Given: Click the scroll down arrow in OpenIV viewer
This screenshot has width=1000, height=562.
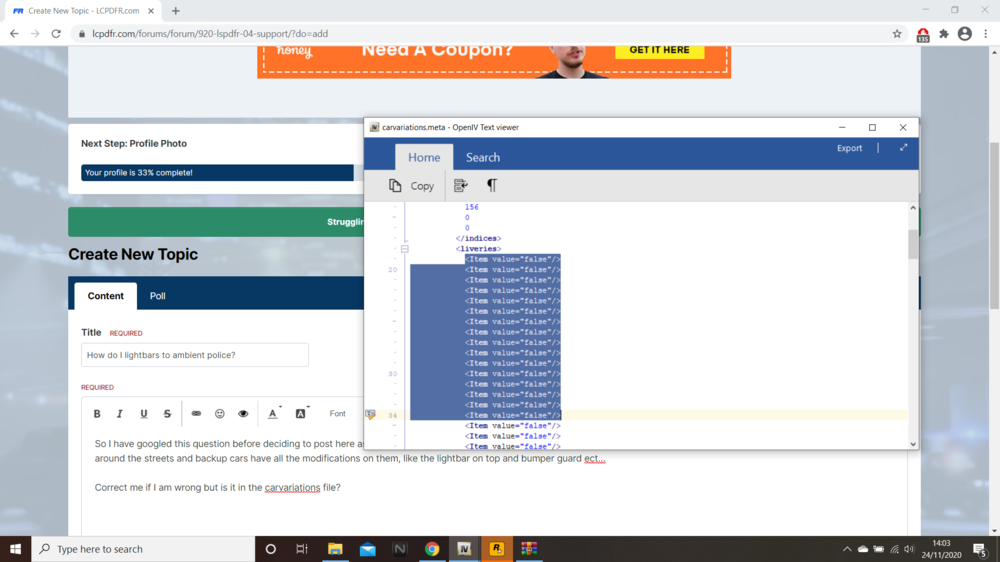Looking at the screenshot, I should click(x=913, y=444).
